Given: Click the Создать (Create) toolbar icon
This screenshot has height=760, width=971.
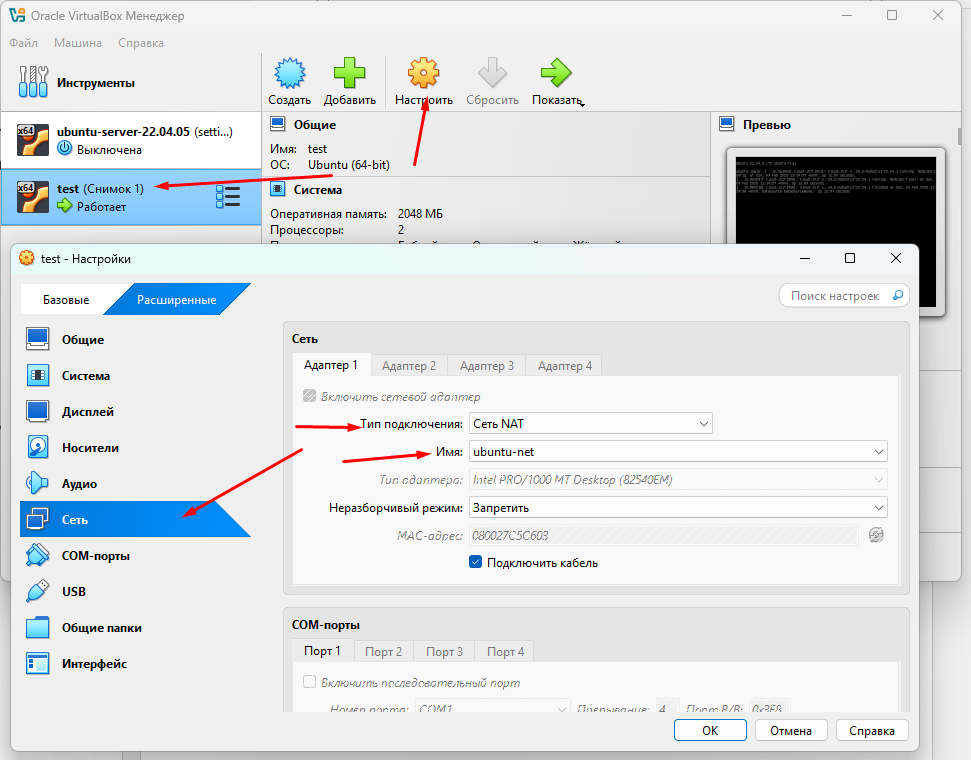Looking at the screenshot, I should (289, 72).
